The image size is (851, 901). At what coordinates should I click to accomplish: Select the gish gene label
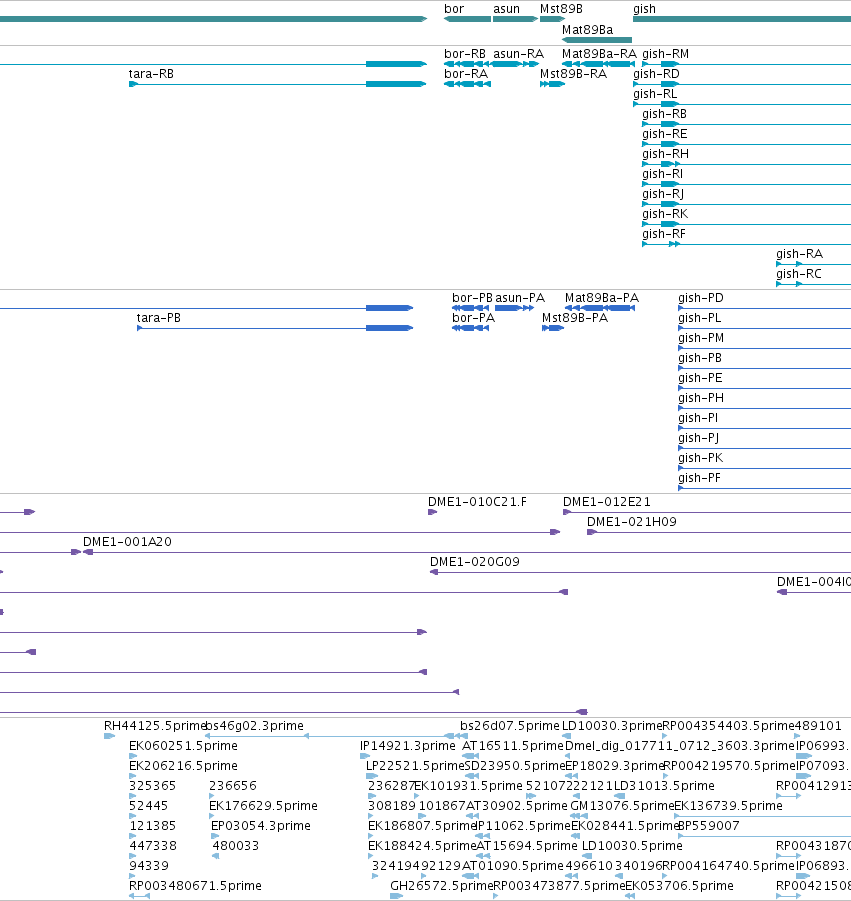point(644,9)
